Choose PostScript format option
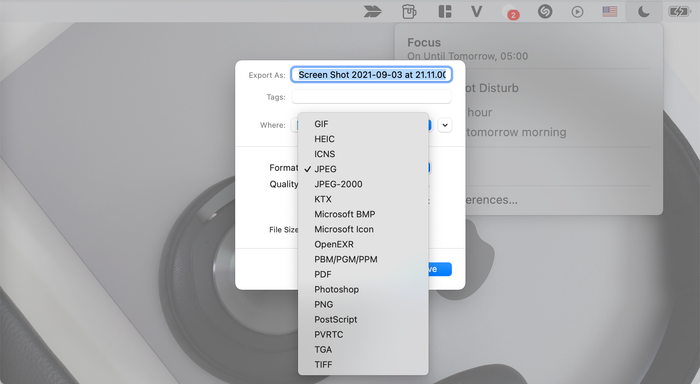Viewport: 700px width, 384px height. (x=363, y=319)
